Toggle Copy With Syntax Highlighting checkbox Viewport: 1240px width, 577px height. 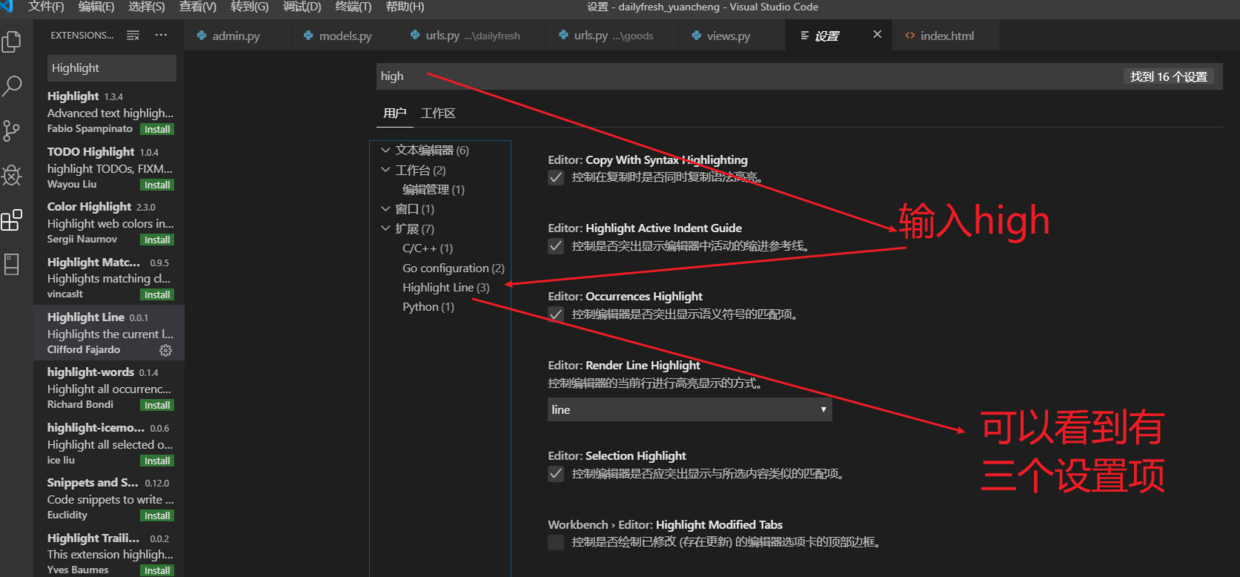click(x=556, y=178)
